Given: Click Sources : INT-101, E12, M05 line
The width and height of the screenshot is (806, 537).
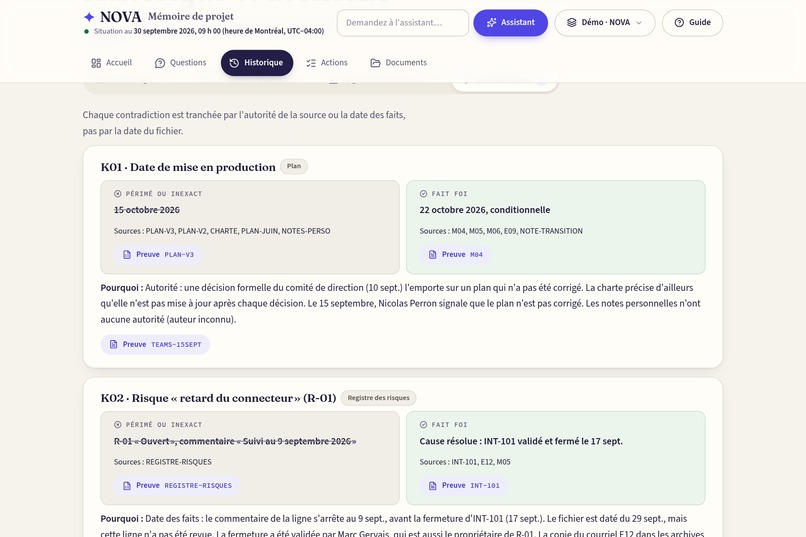Looking at the screenshot, I should 465,462.
